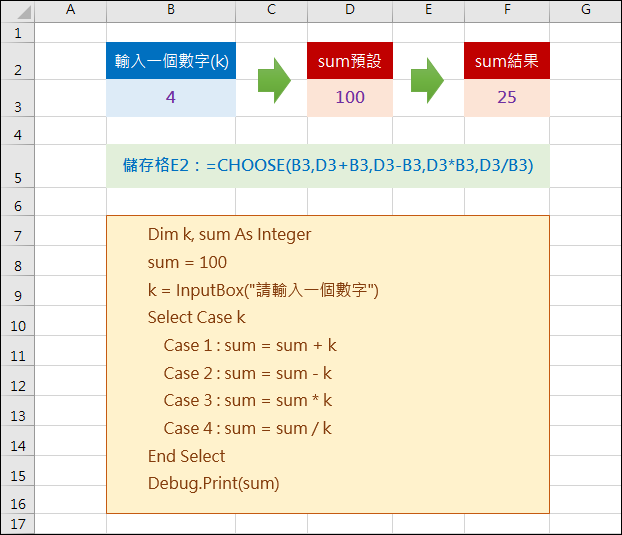The width and height of the screenshot is (622, 535).
Task: Select row 9 header
Action: click(x=18, y=291)
